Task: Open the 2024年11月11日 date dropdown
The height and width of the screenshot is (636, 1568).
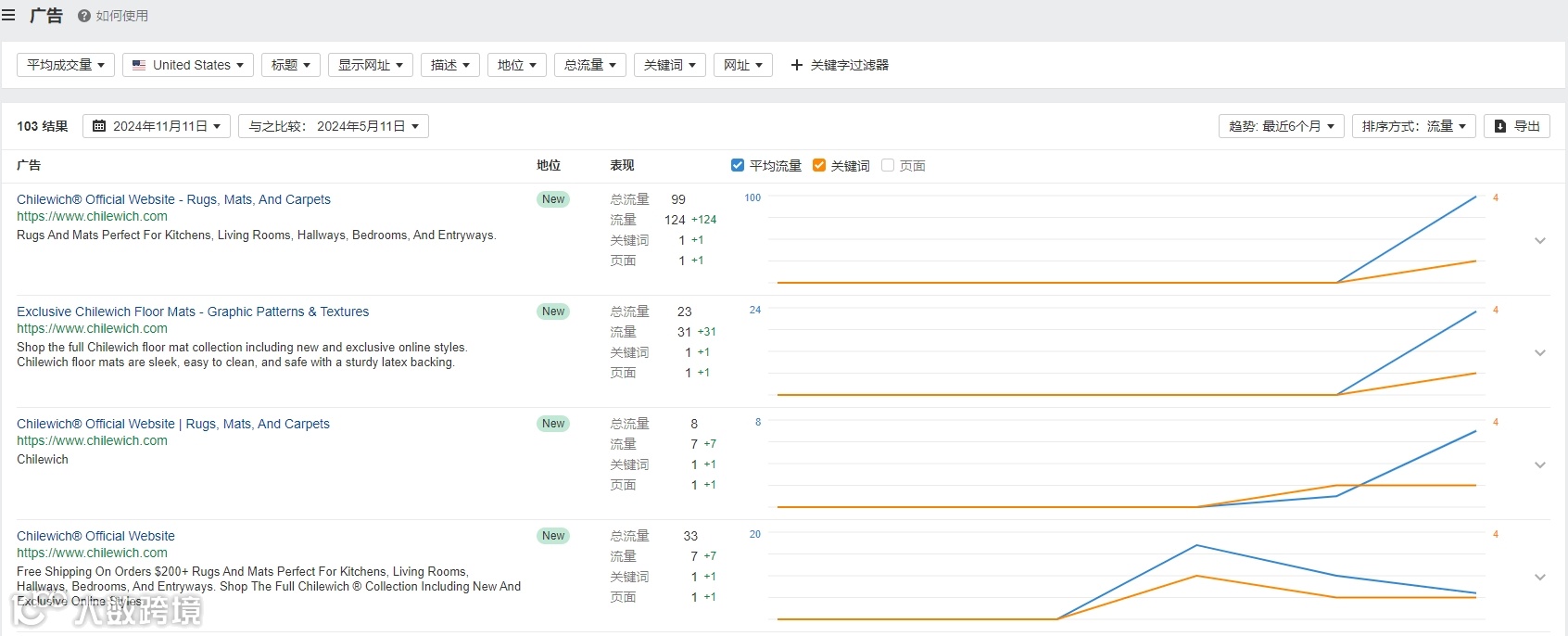Action: (157, 126)
